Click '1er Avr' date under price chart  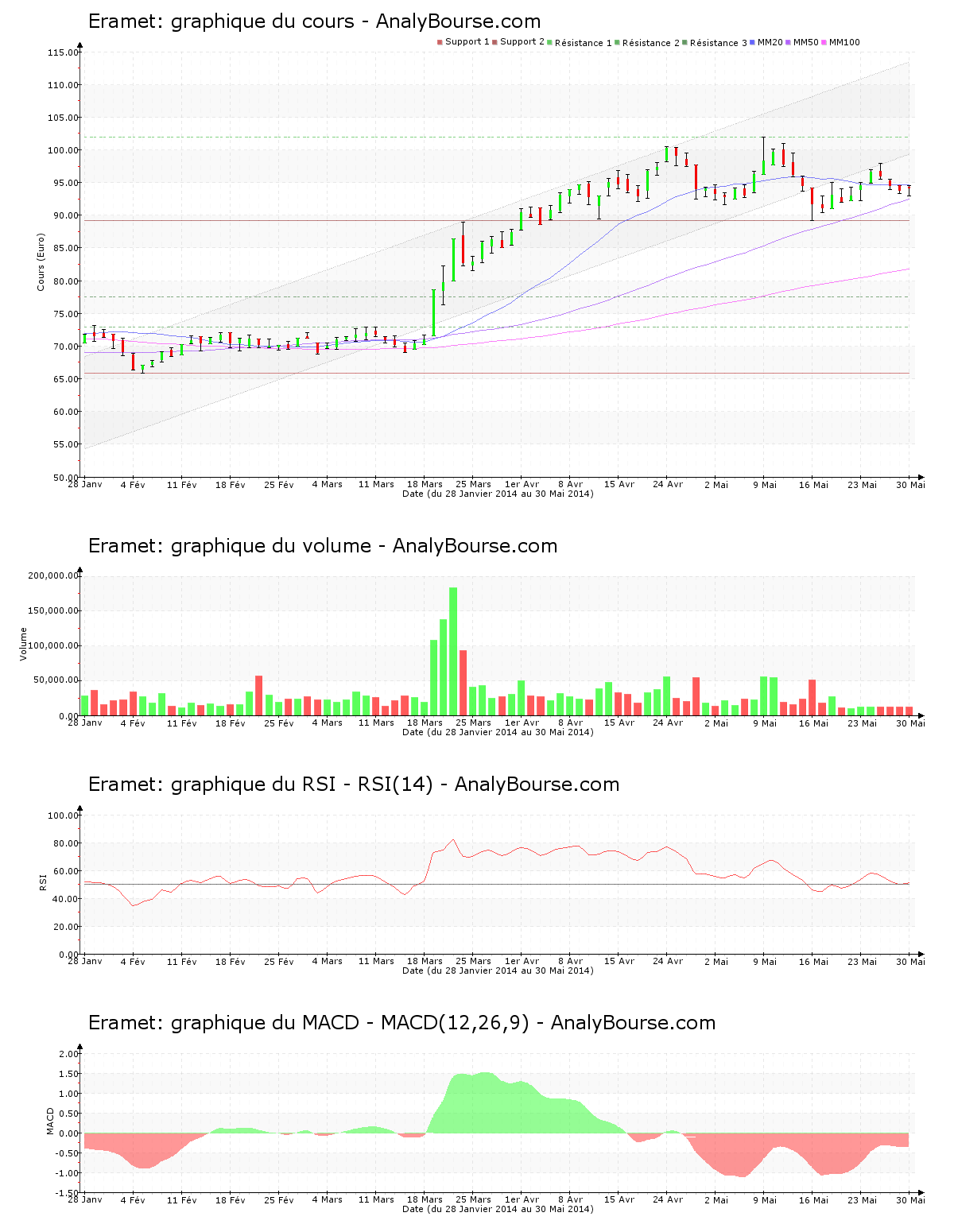point(522,484)
